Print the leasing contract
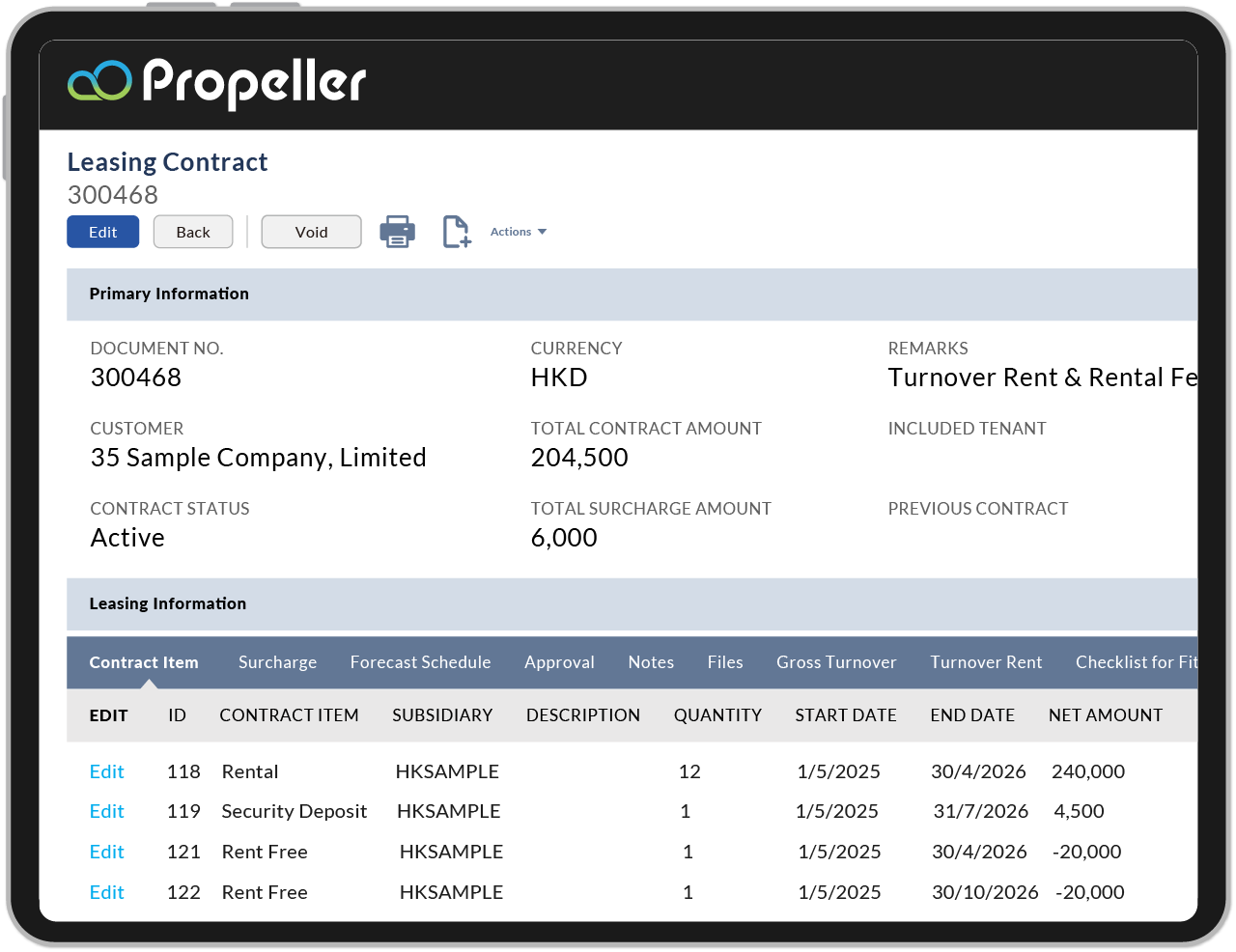This screenshot has height=952, width=1236. [x=397, y=231]
